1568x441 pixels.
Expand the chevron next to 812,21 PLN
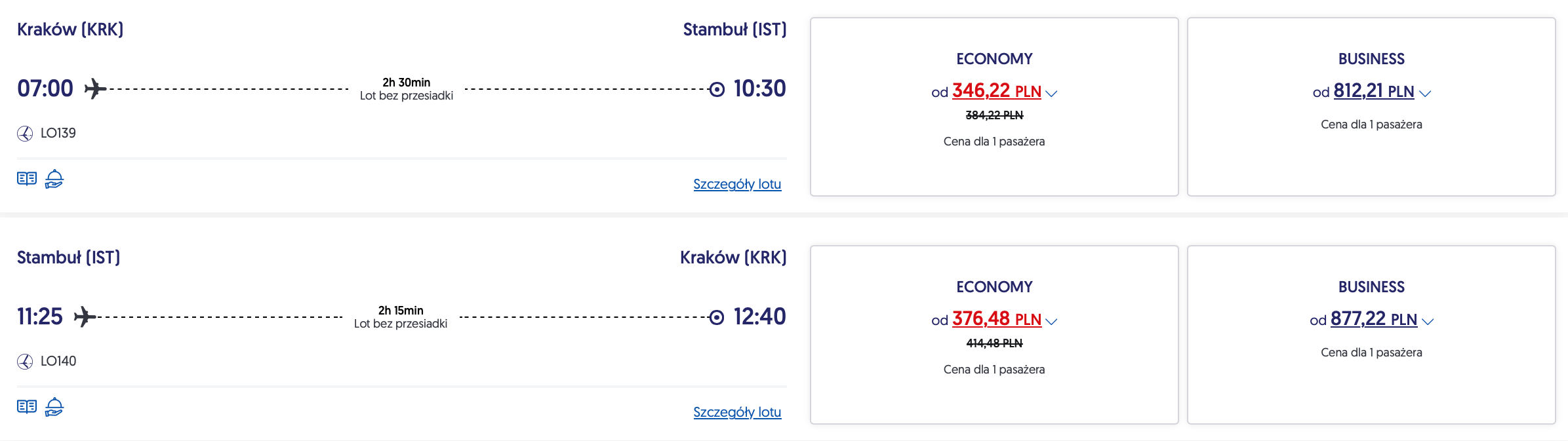point(1425,94)
